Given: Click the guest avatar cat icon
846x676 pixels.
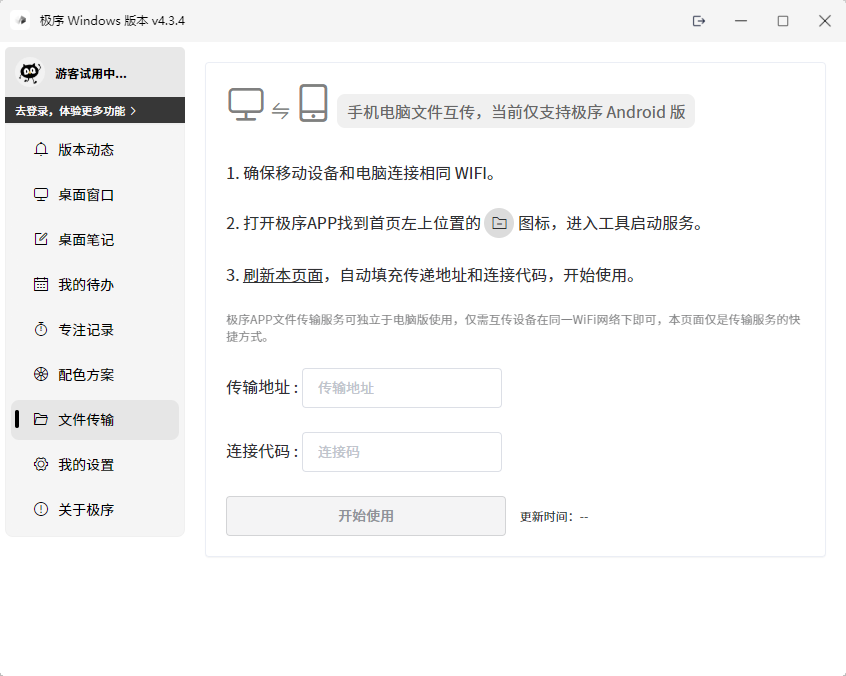Looking at the screenshot, I should point(30,72).
